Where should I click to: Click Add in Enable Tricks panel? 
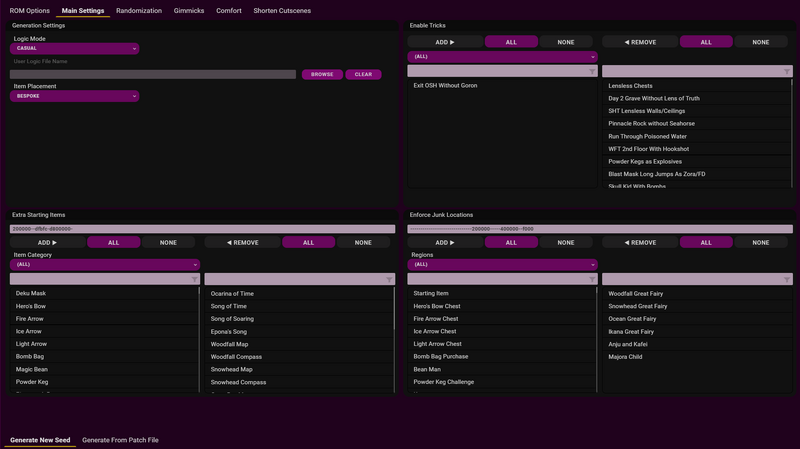[445, 42]
